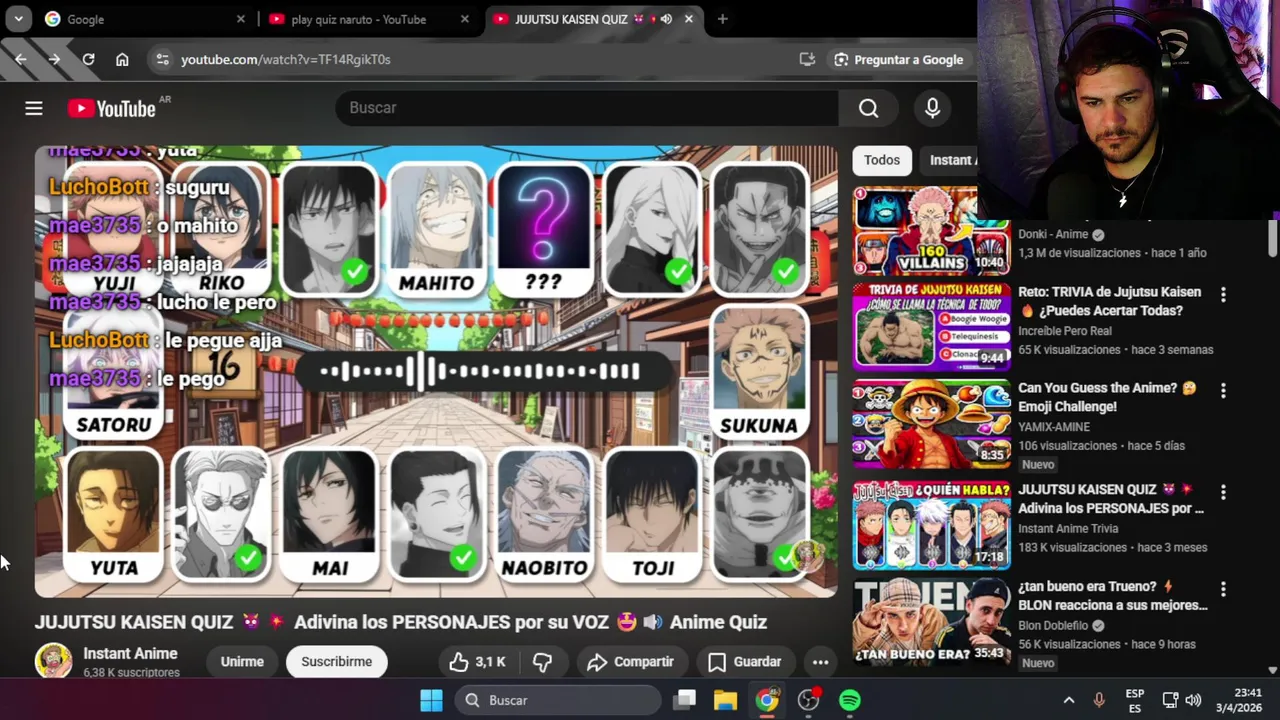Focus the YouTube Buscar search field

coord(587,108)
